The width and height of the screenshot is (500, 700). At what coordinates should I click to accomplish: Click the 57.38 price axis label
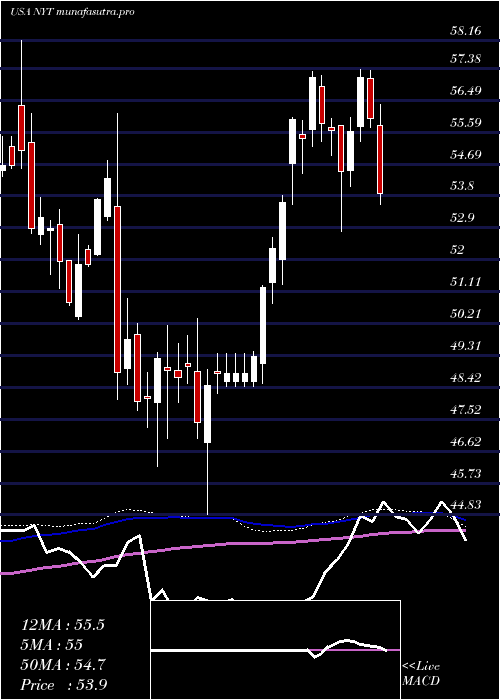465,58
